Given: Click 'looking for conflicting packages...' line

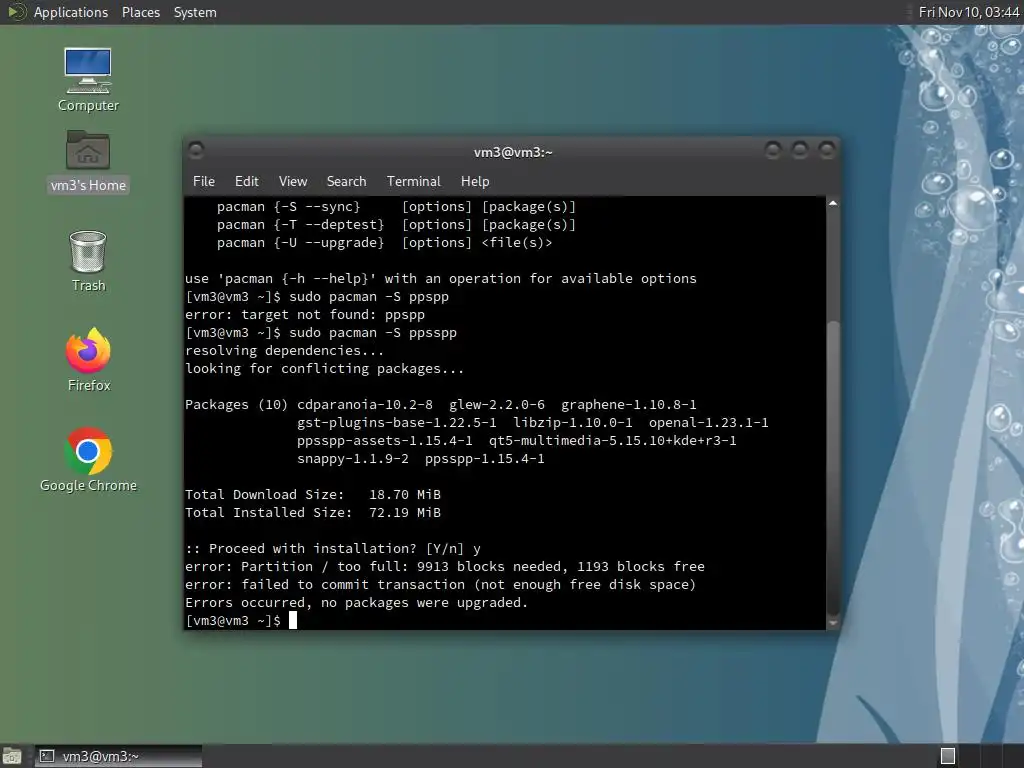Looking at the screenshot, I should [x=325, y=368].
